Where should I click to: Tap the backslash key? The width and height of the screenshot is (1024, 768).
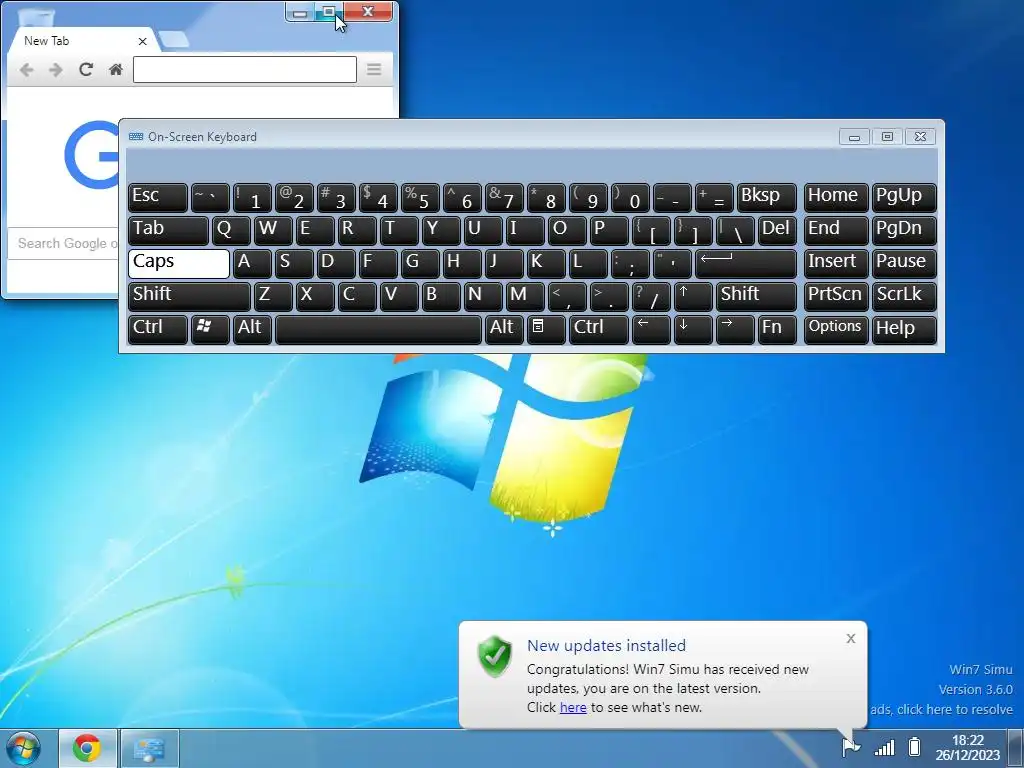click(x=735, y=231)
